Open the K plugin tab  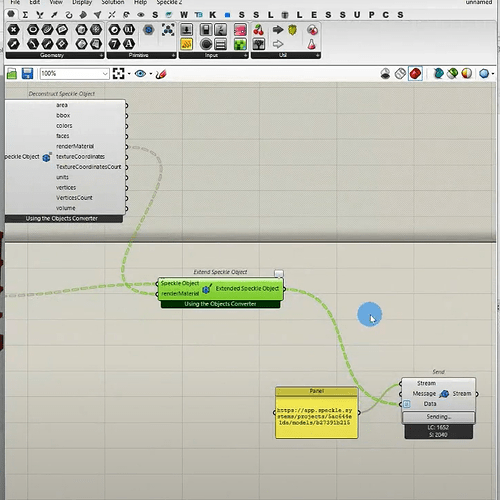213,15
